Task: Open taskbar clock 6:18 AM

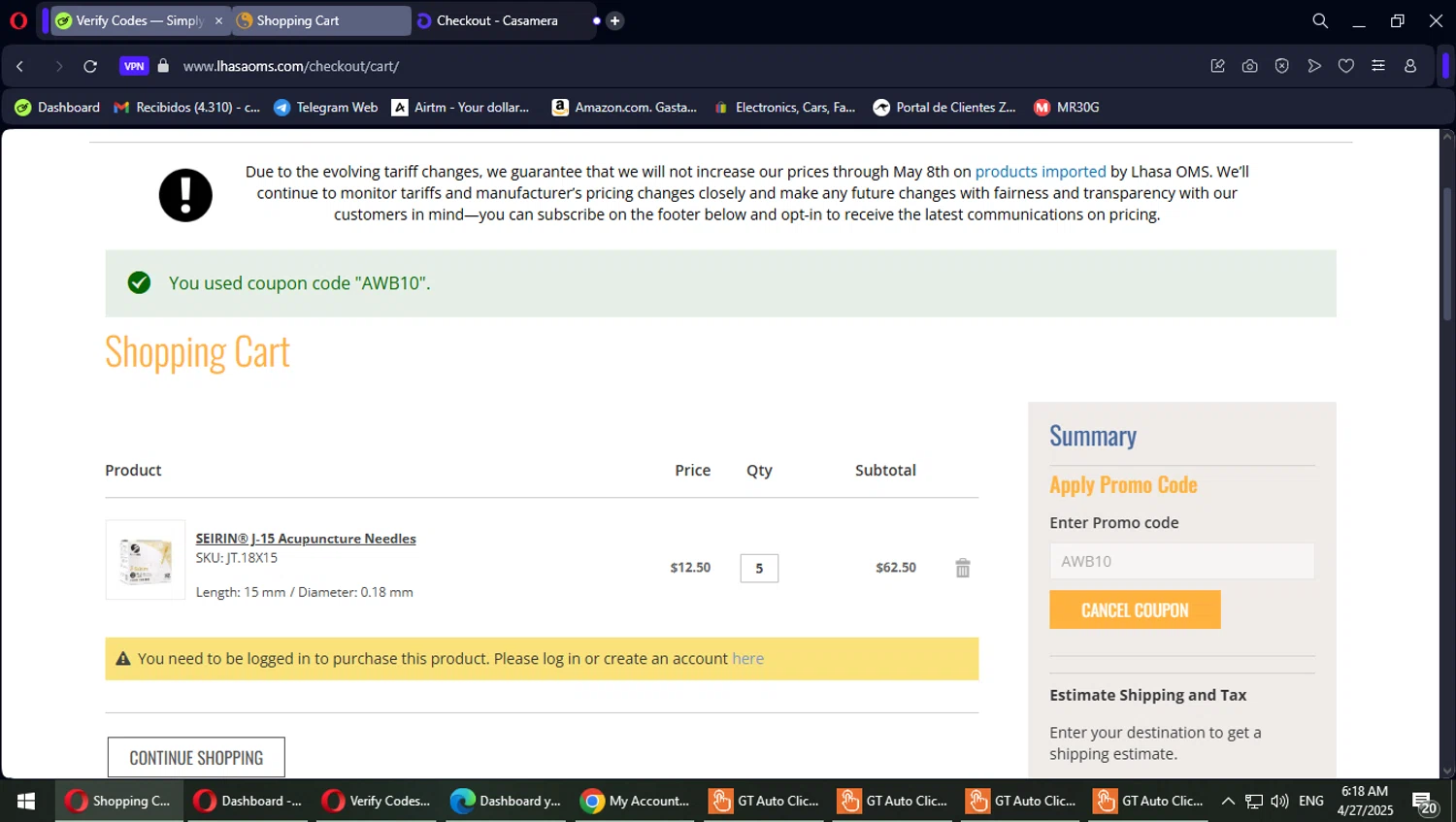Action: (1365, 801)
